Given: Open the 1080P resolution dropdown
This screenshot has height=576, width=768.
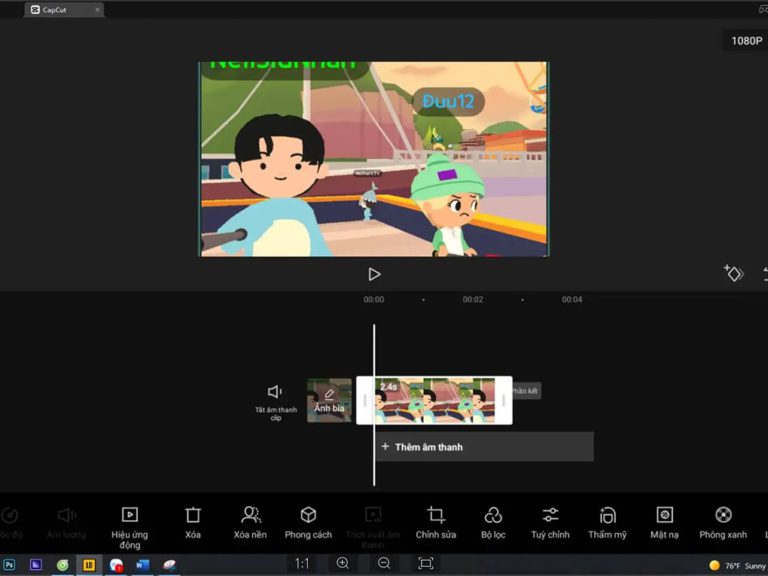Looking at the screenshot, I should pos(746,41).
